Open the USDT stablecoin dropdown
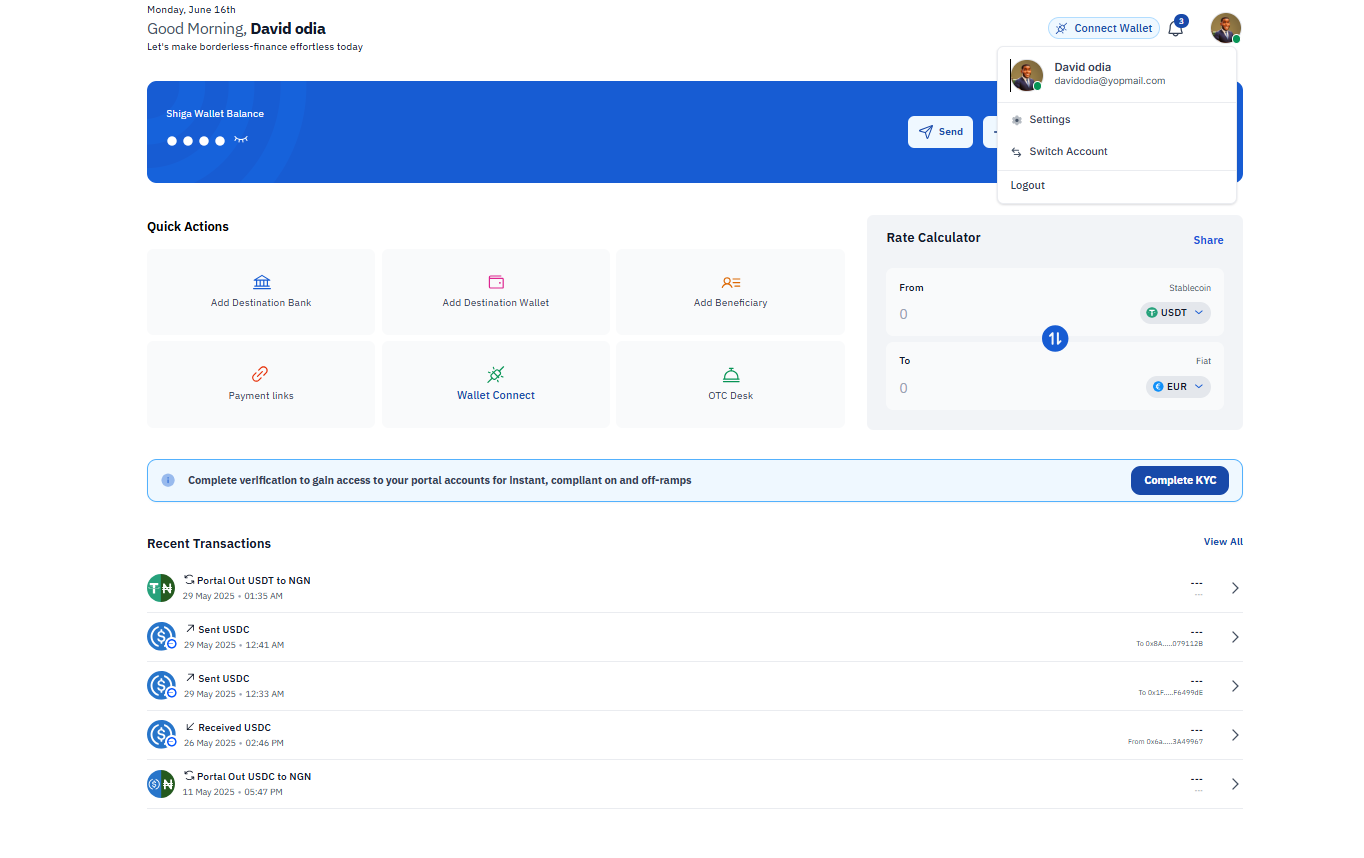 (x=1175, y=313)
